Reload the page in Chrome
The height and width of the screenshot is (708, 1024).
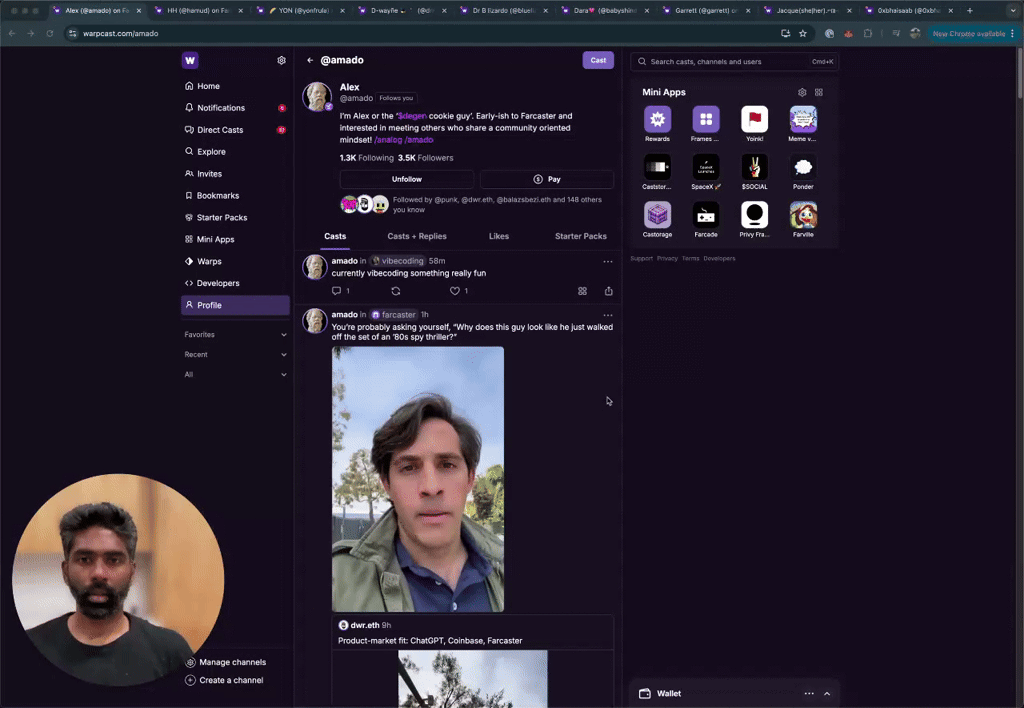point(50,33)
